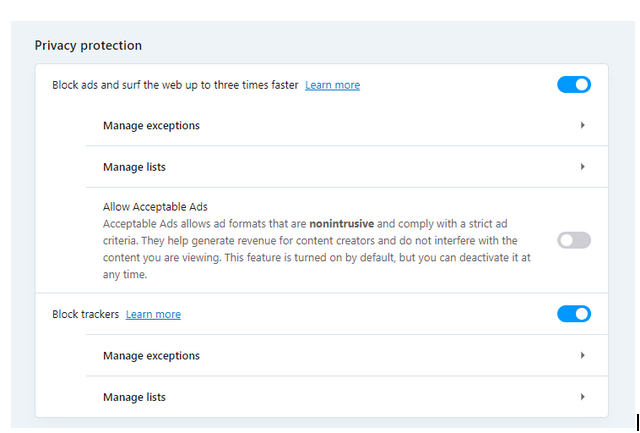Open Learn more link for Block trackers
This screenshot has height=433, width=640.
click(153, 314)
